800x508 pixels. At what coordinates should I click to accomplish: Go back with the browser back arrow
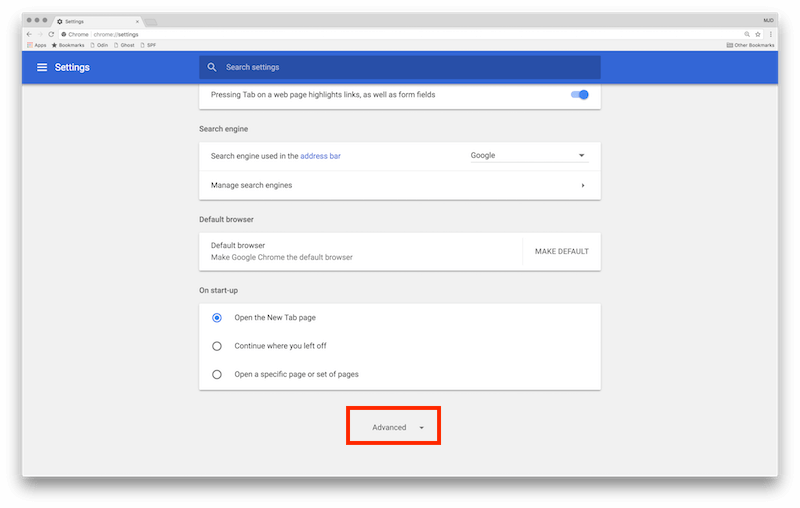[29, 34]
